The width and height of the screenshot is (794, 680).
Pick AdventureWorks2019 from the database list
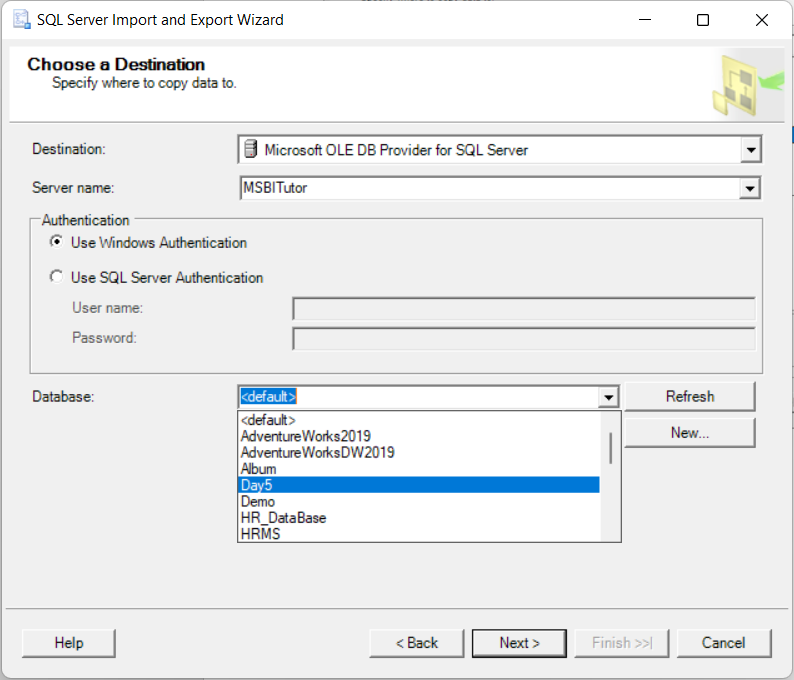click(x=419, y=436)
